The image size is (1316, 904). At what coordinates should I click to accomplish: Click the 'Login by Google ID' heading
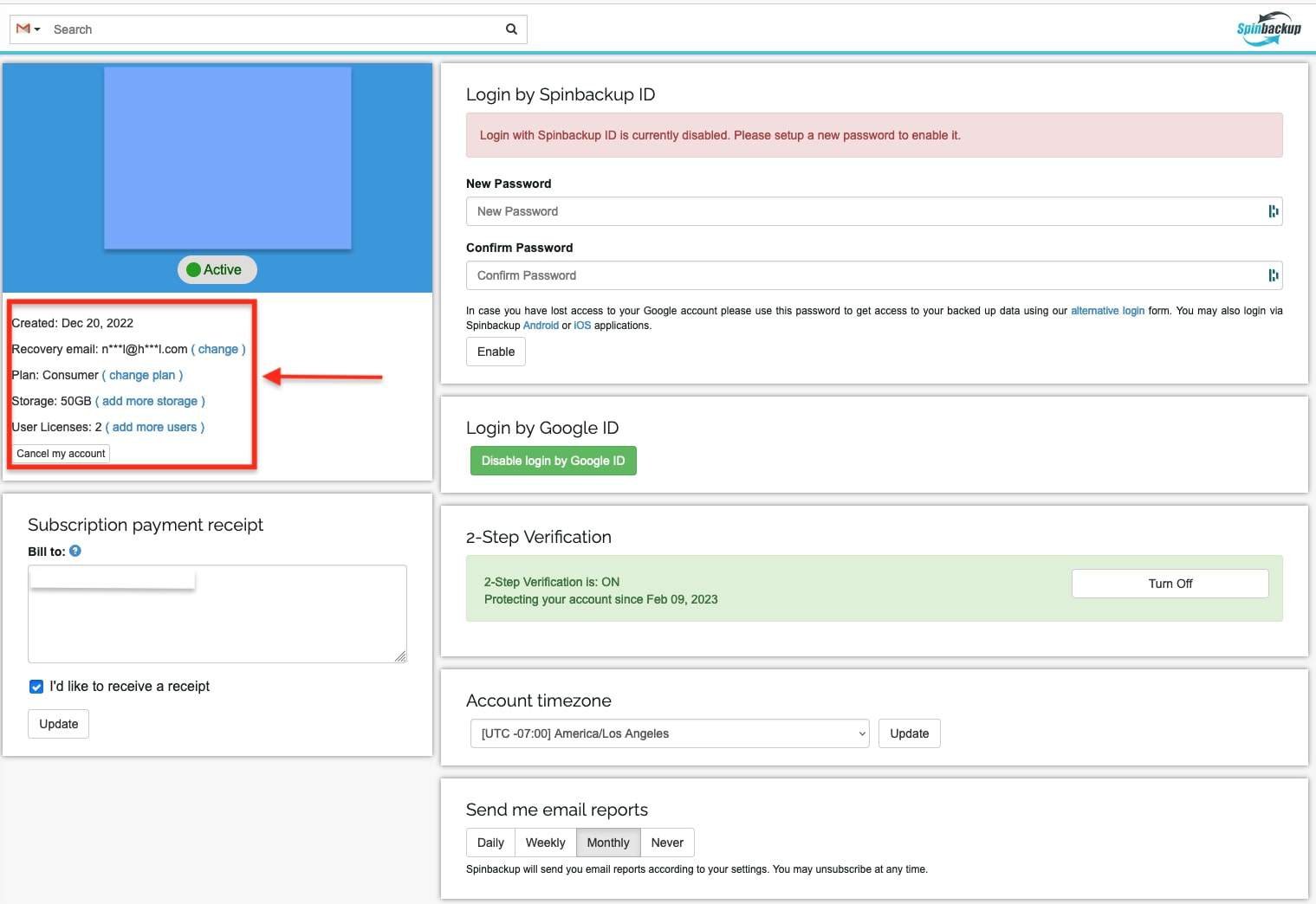tap(542, 428)
